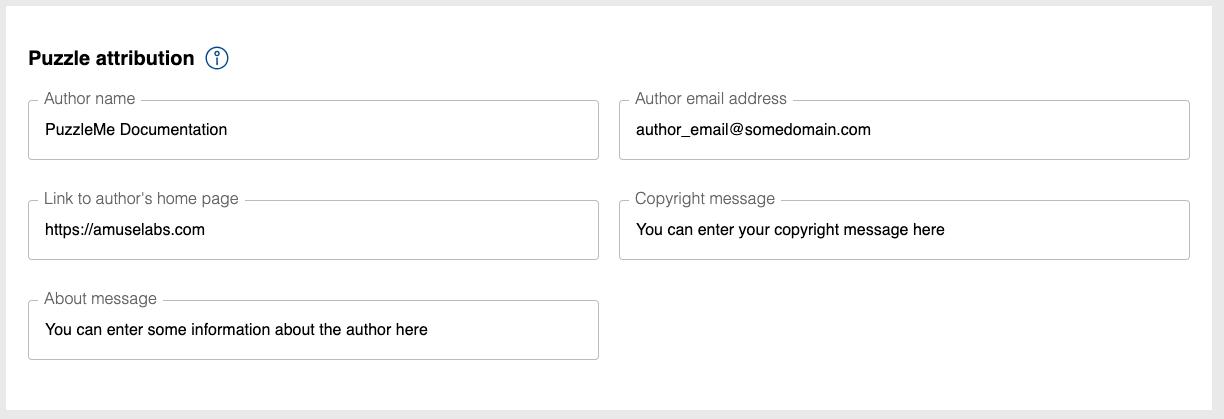This screenshot has width=1224, height=419.
Task: Click the word "Documentation" in Author name
Action: tap(174, 129)
